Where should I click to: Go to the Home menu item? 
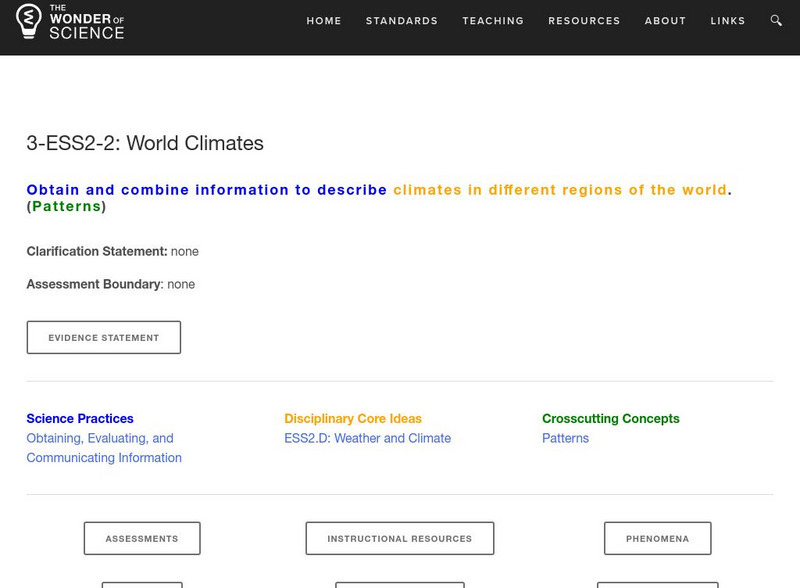click(x=324, y=21)
